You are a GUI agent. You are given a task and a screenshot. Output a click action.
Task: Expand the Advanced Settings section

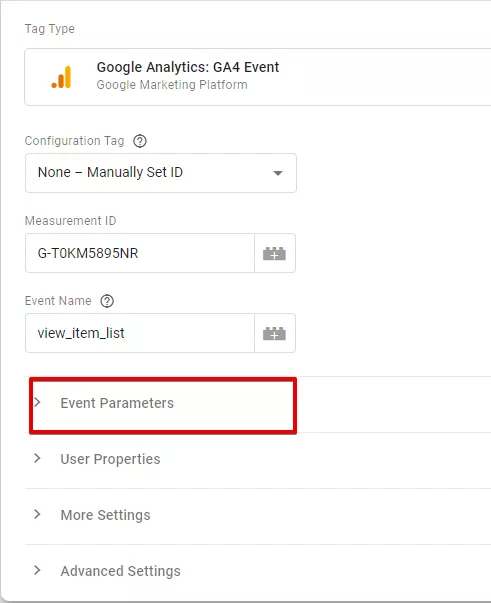(x=258, y=572)
